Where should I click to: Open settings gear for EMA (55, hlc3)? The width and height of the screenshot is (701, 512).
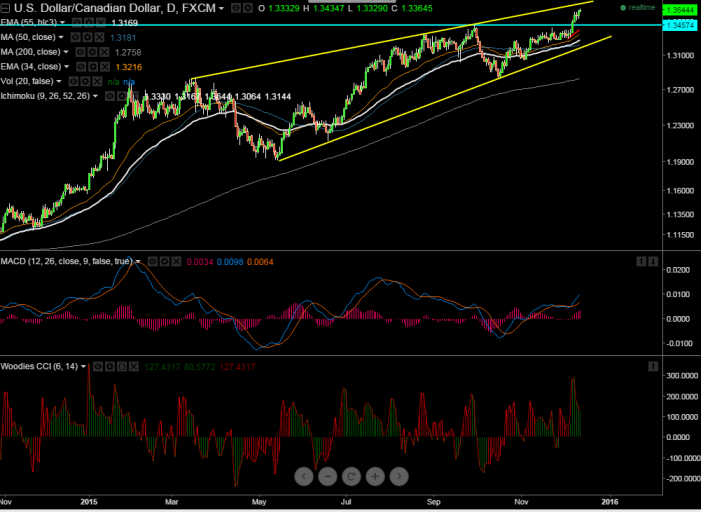click(89, 22)
